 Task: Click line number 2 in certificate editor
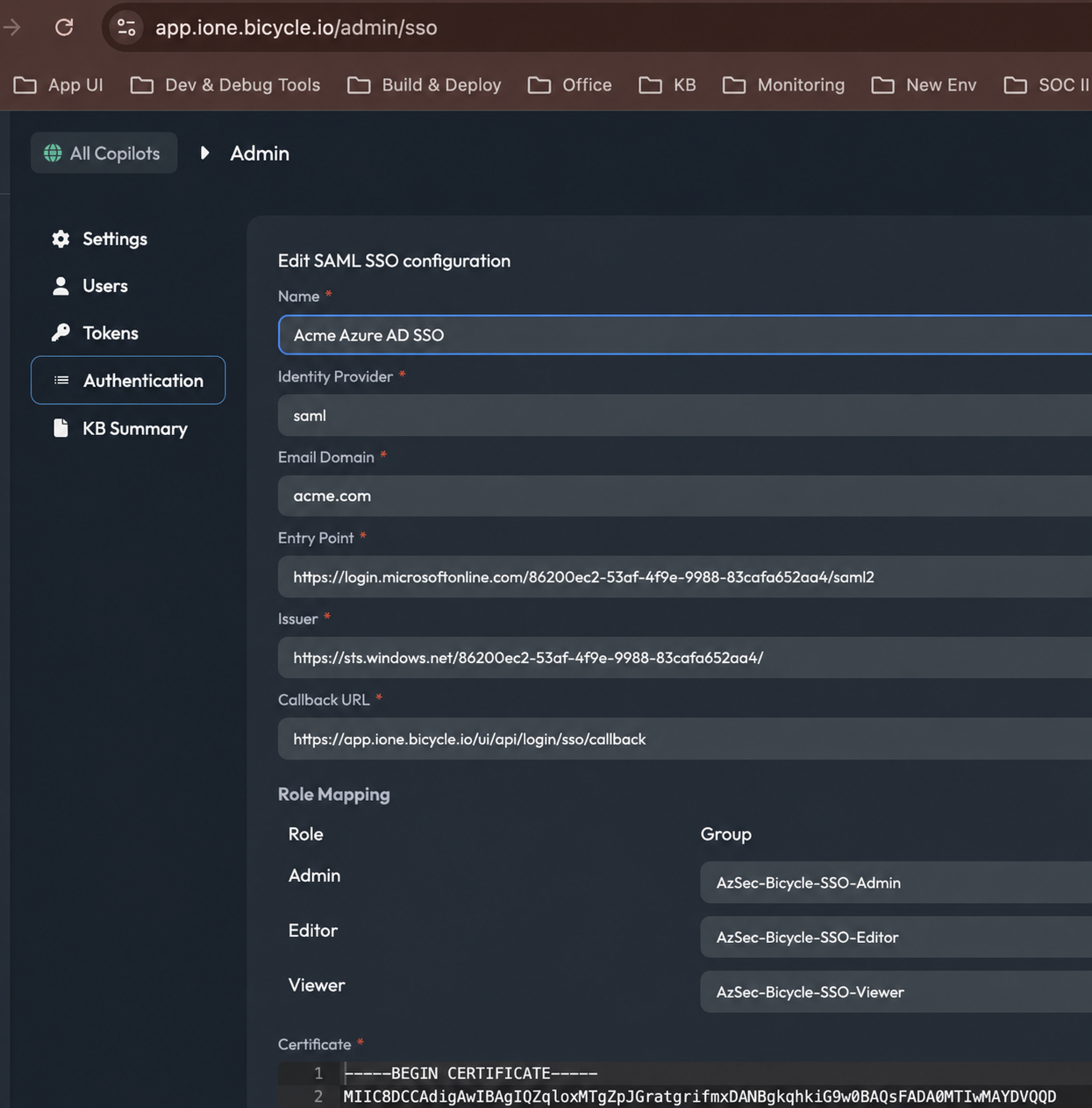(318, 1097)
